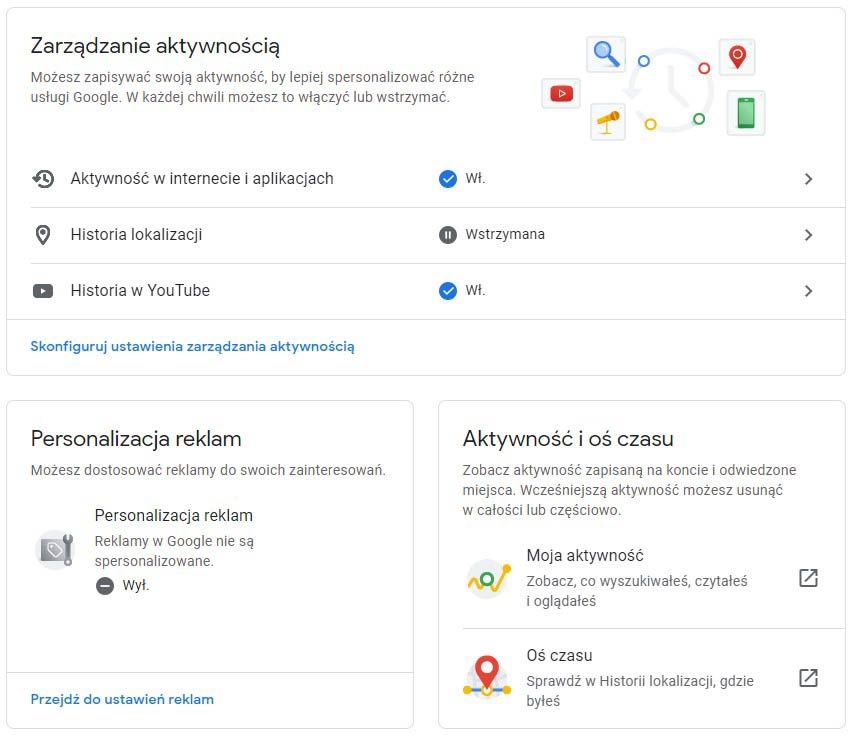This screenshot has width=853, height=735.
Task: Open the Historia w YouTube setting
Action: tap(437, 291)
